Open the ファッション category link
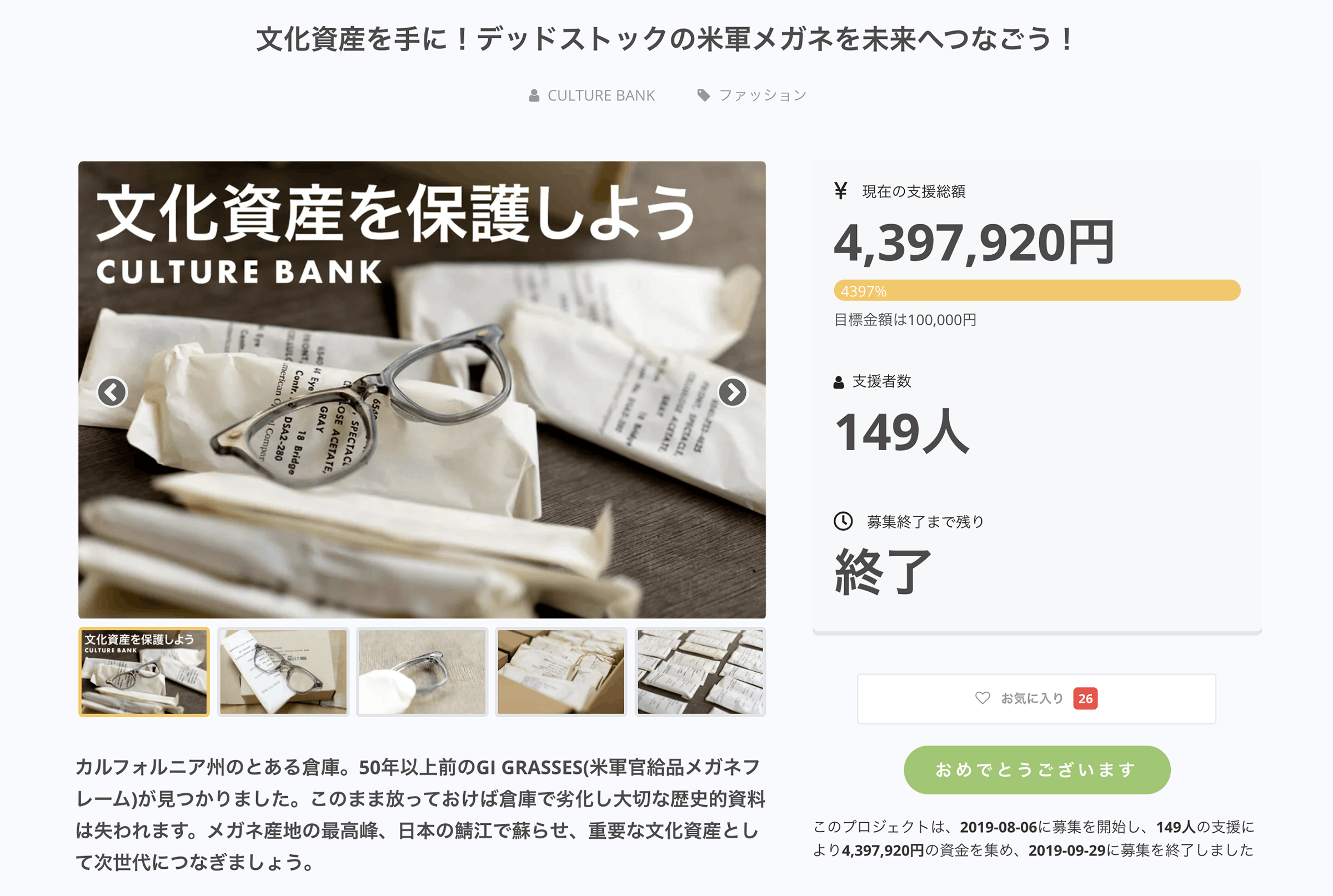This screenshot has height=896, width=1333. click(x=762, y=95)
